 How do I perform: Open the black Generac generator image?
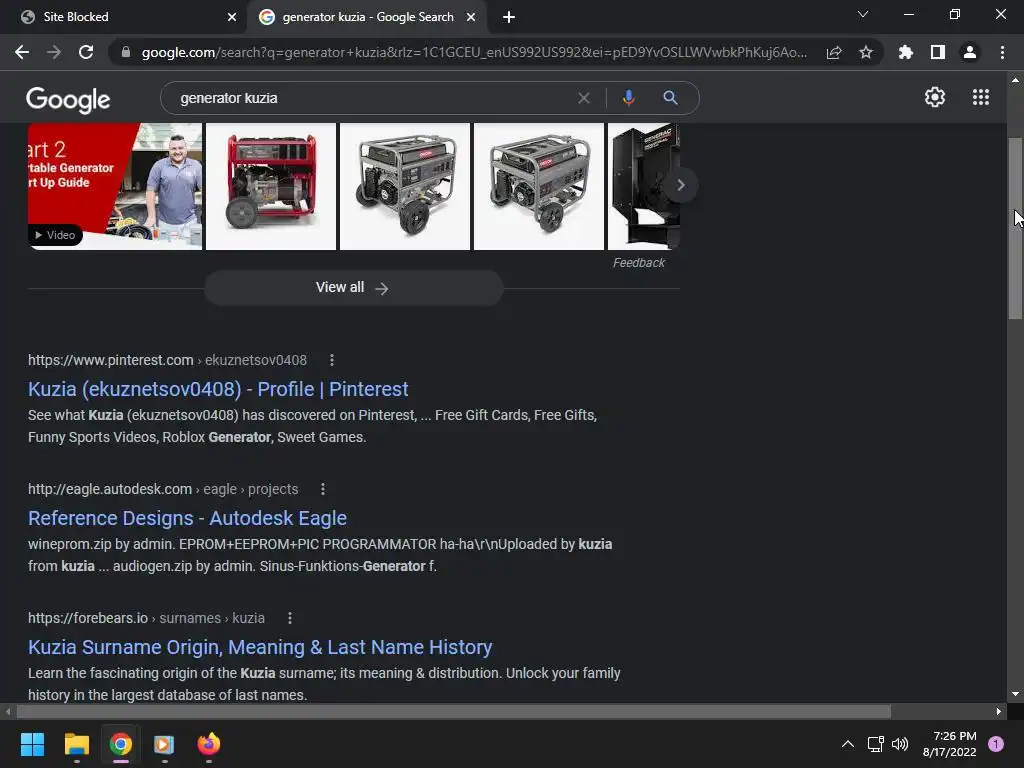click(x=643, y=186)
